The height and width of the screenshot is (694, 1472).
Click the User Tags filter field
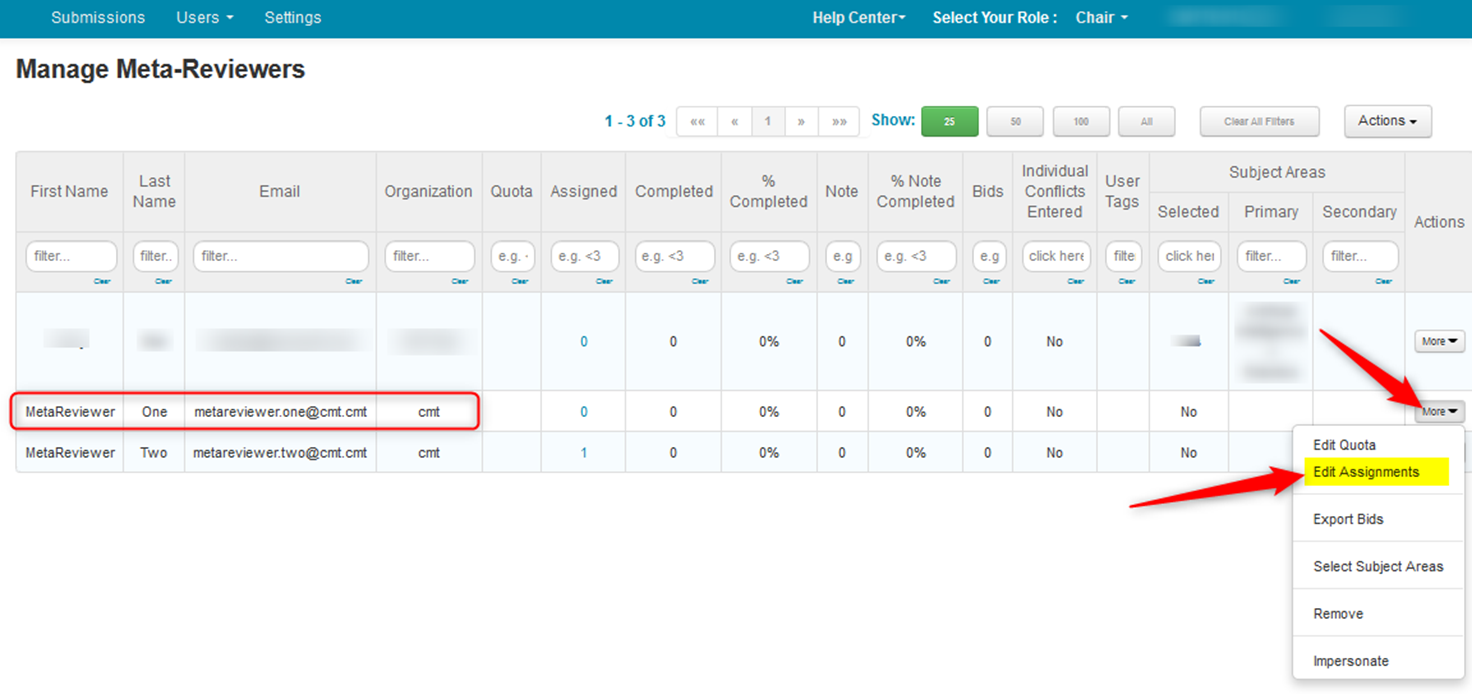1123,256
